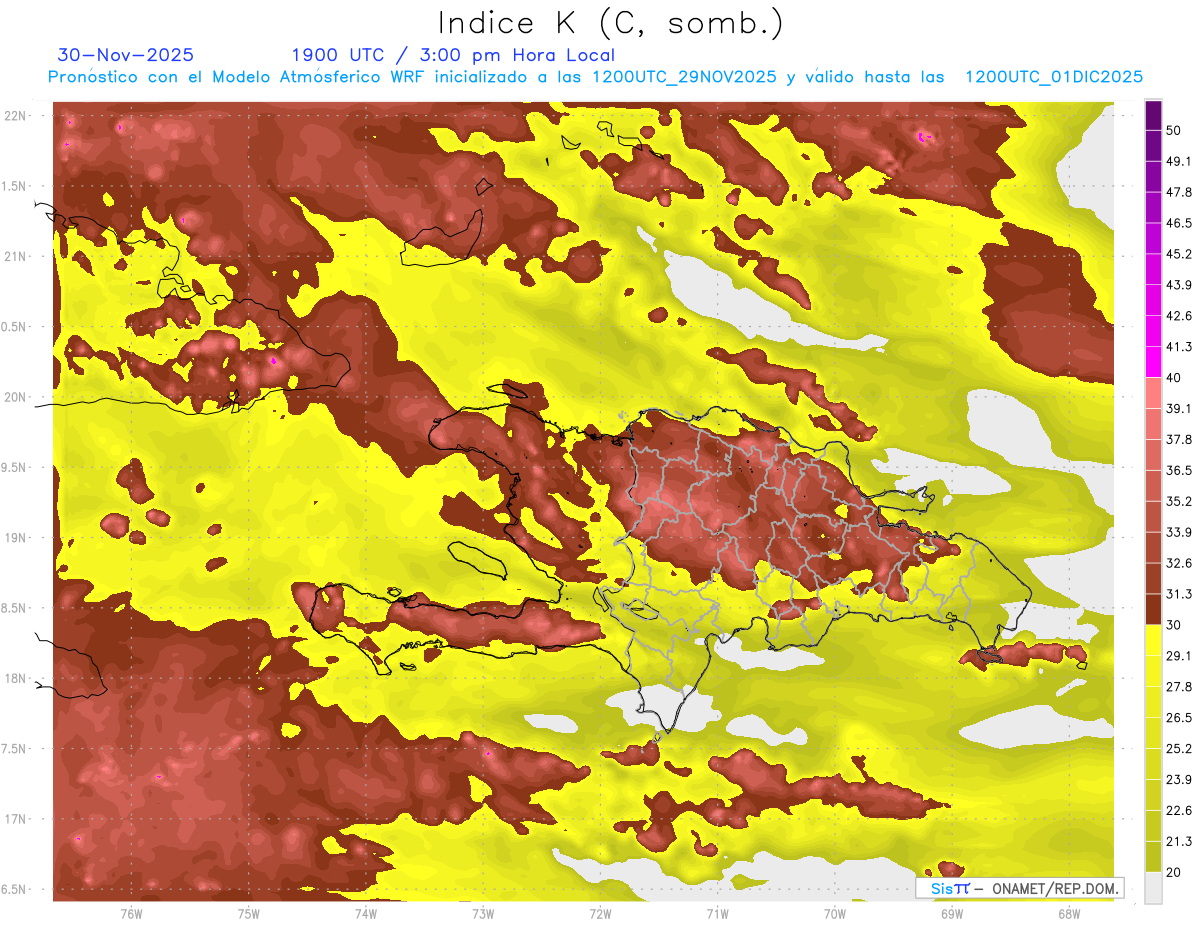Click the '68W' longitude axis label

pos(1069,914)
